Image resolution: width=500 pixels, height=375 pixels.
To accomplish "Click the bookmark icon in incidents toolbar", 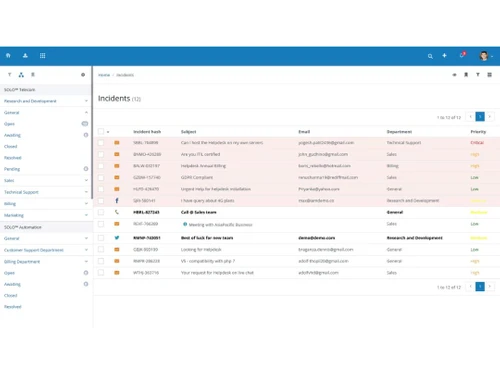I will pyautogui.click(x=466, y=75).
